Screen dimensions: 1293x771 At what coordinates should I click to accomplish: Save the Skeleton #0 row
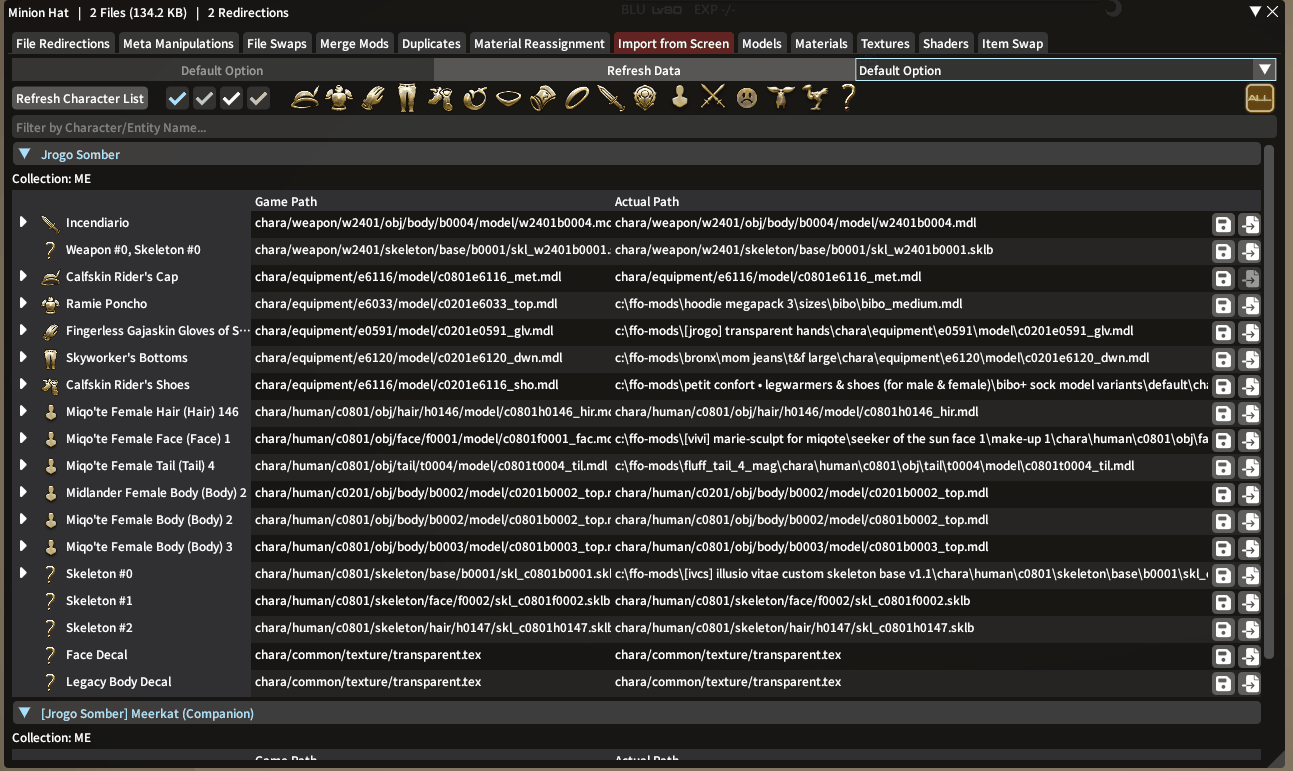[x=1222, y=575]
